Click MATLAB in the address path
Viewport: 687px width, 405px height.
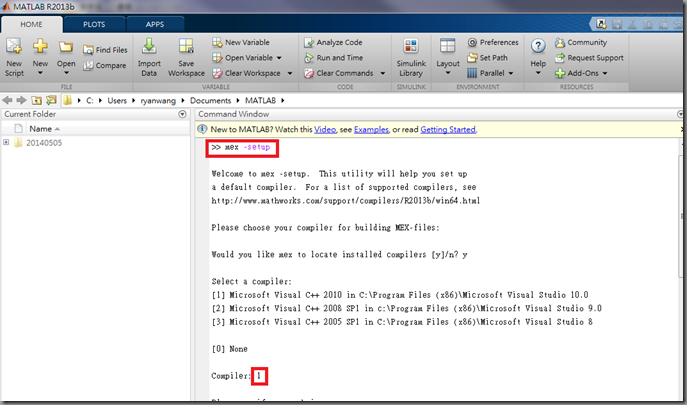click(260, 101)
